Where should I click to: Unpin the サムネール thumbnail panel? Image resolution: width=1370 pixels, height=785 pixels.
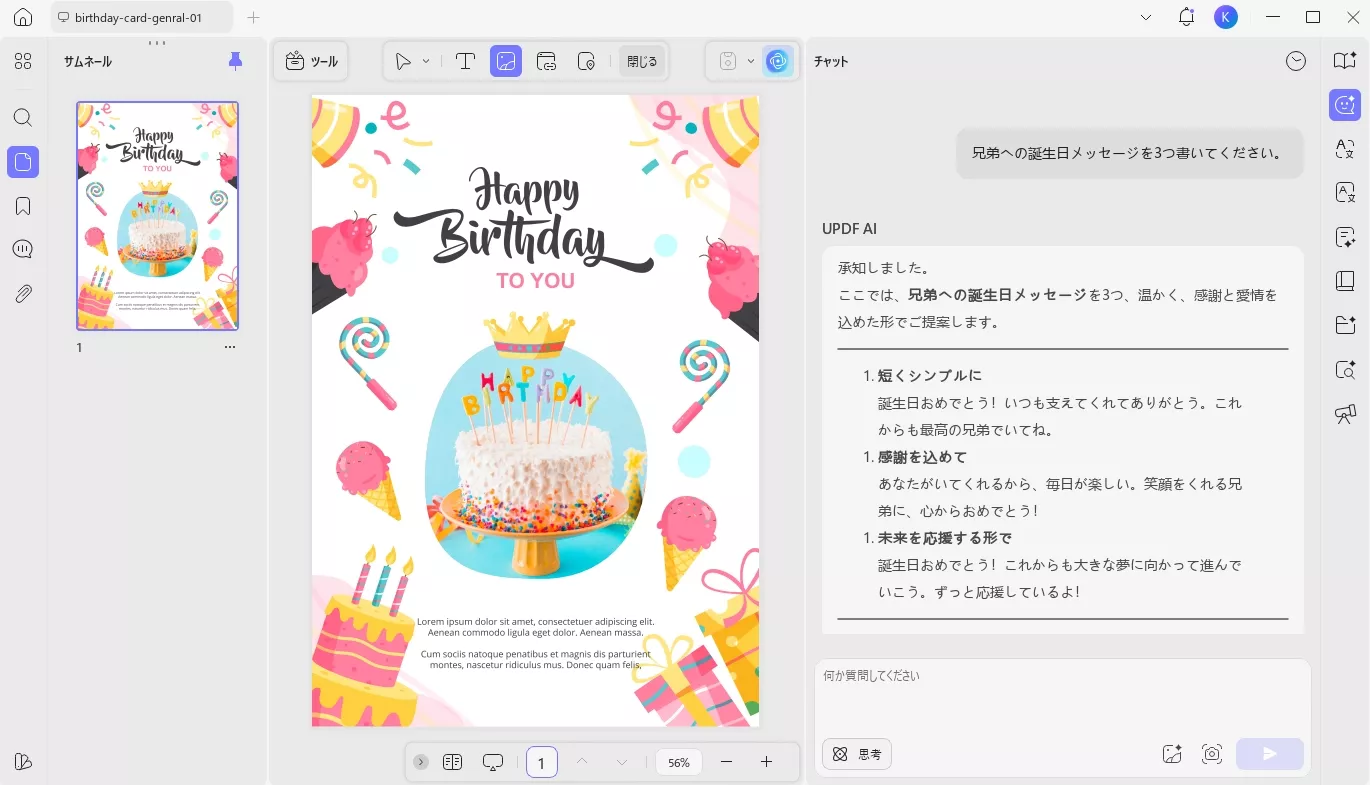click(235, 61)
